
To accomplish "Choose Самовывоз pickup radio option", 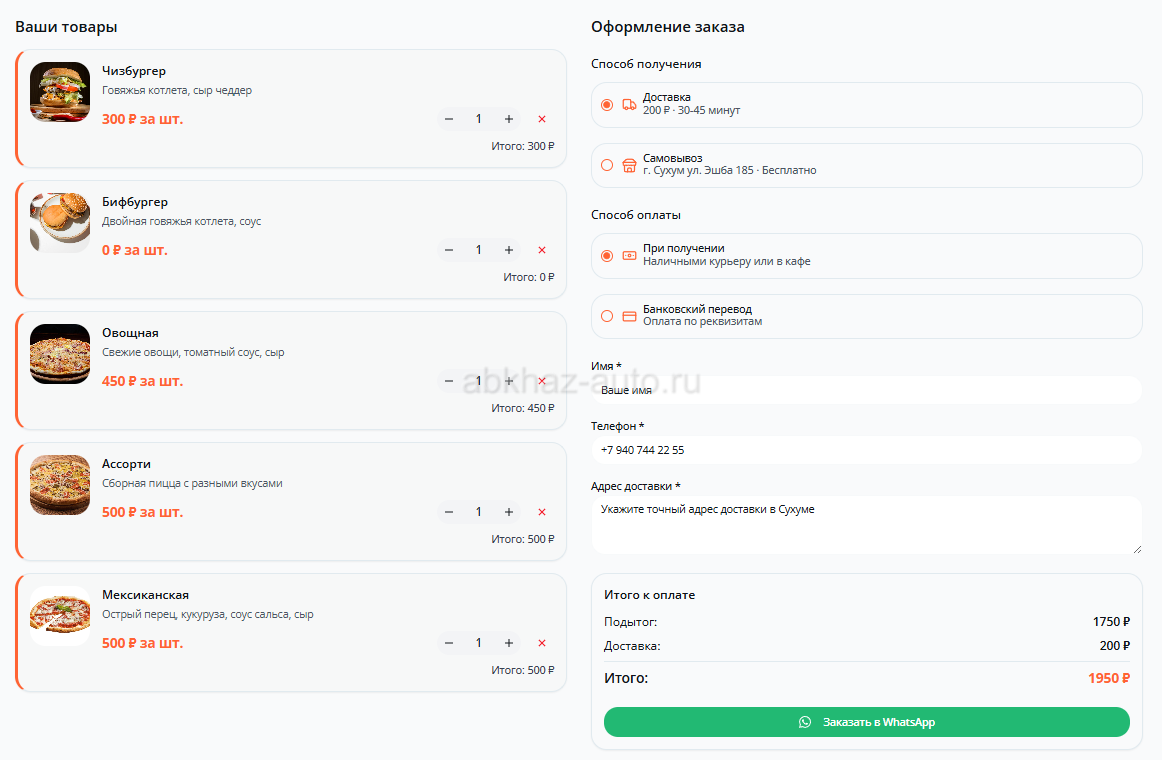I will (x=607, y=165).
